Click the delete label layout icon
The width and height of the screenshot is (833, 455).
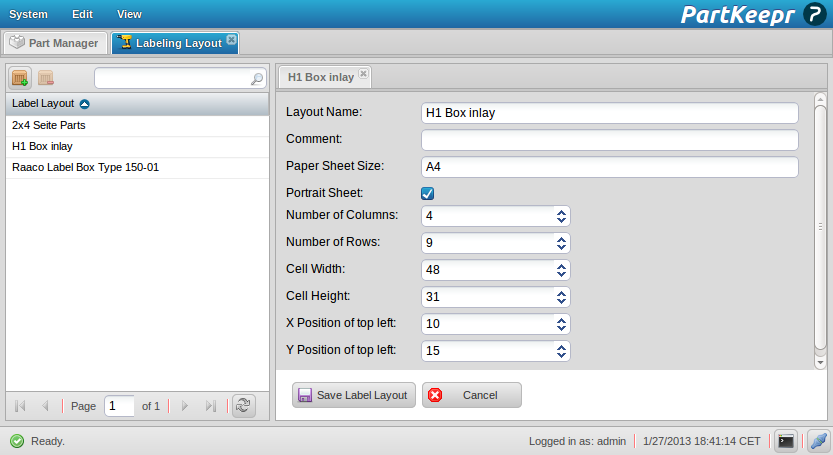(46, 78)
